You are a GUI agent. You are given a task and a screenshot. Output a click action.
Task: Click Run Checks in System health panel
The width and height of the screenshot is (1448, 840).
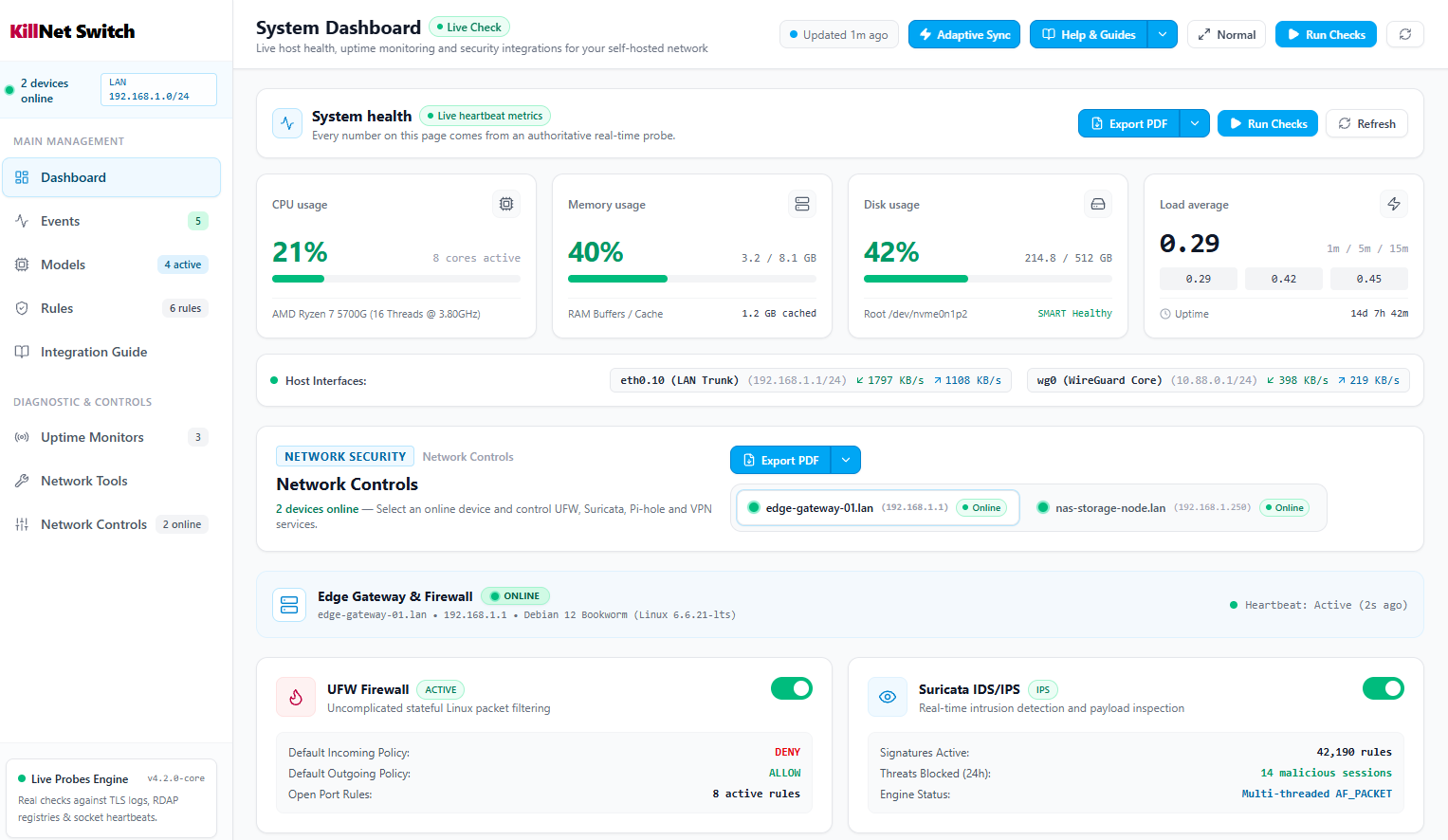pyautogui.click(x=1268, y=123)
